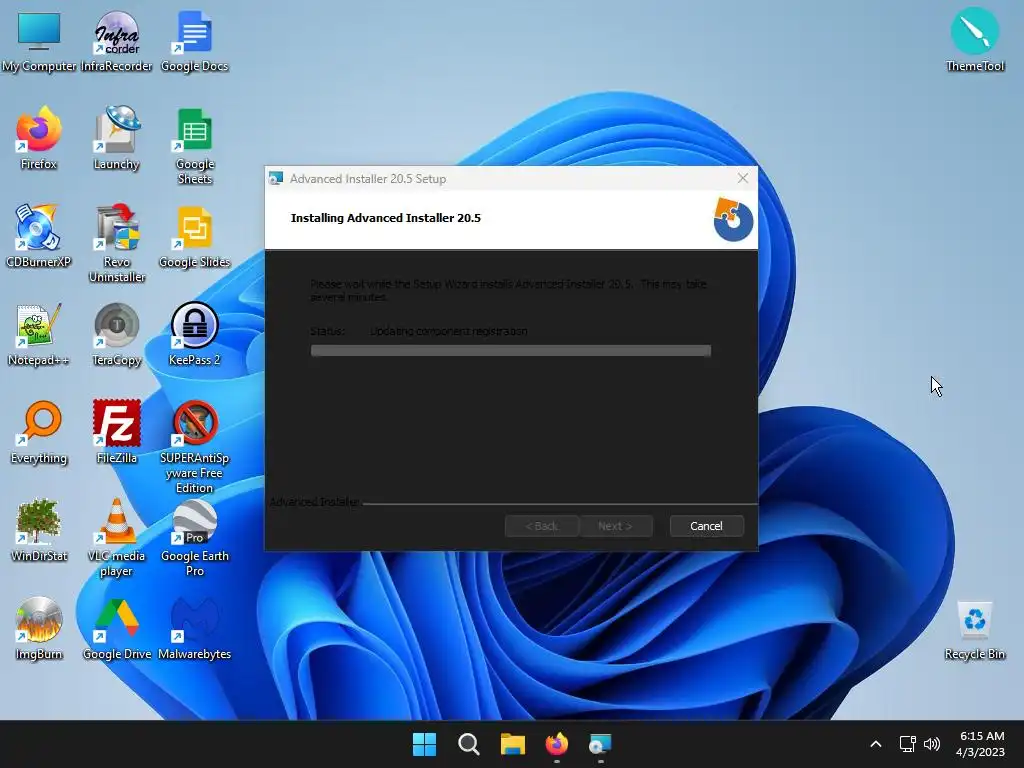
Task: Select Revo Uninstaller desktop icon
Action: click(x=116, y=243)
